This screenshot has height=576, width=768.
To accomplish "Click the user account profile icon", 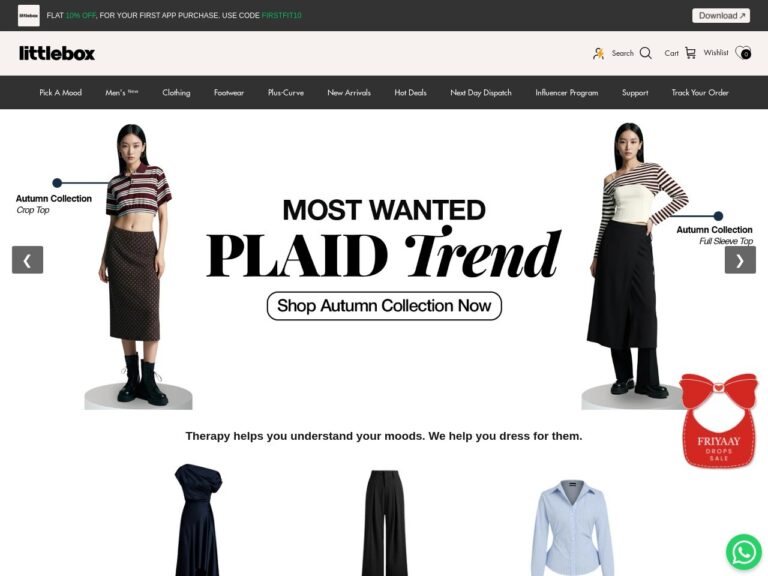I will pyautogui.click(x=598, y=53).
